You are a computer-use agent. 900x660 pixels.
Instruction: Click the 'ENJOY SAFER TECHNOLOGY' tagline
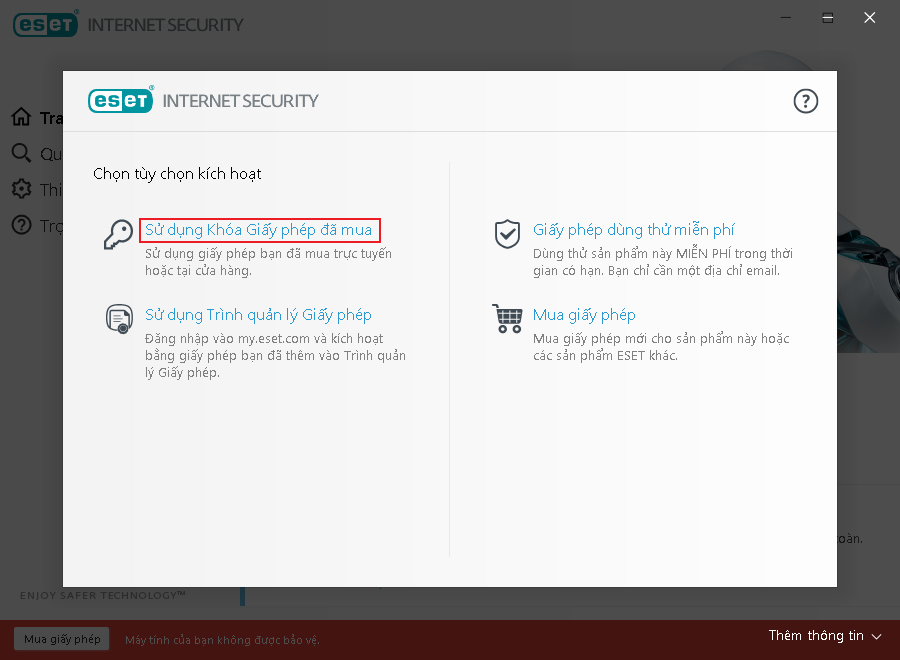pyautogui.click(x=103, y=596)
